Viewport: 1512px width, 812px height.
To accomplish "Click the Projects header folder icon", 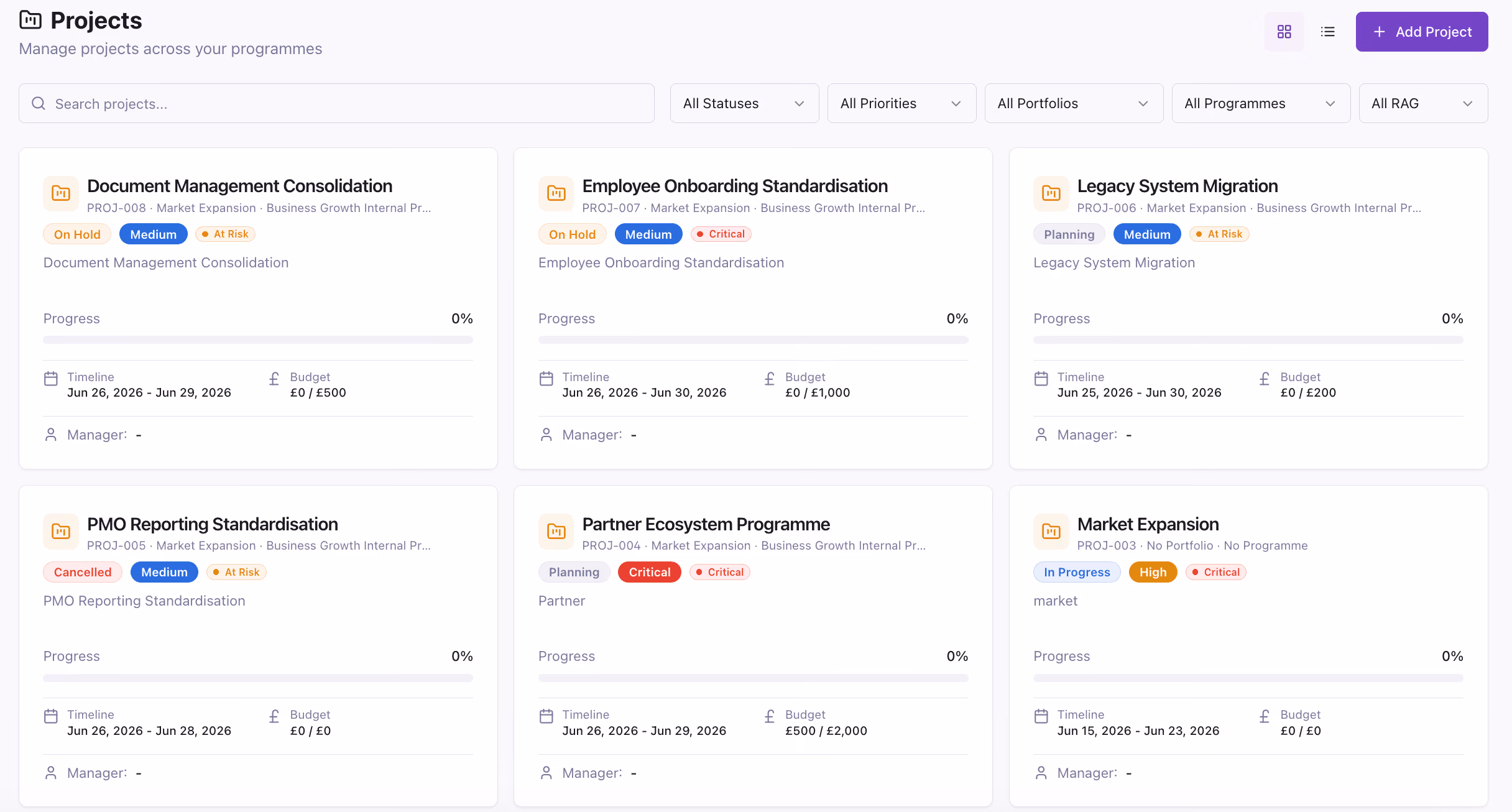I will click(30, 20).
